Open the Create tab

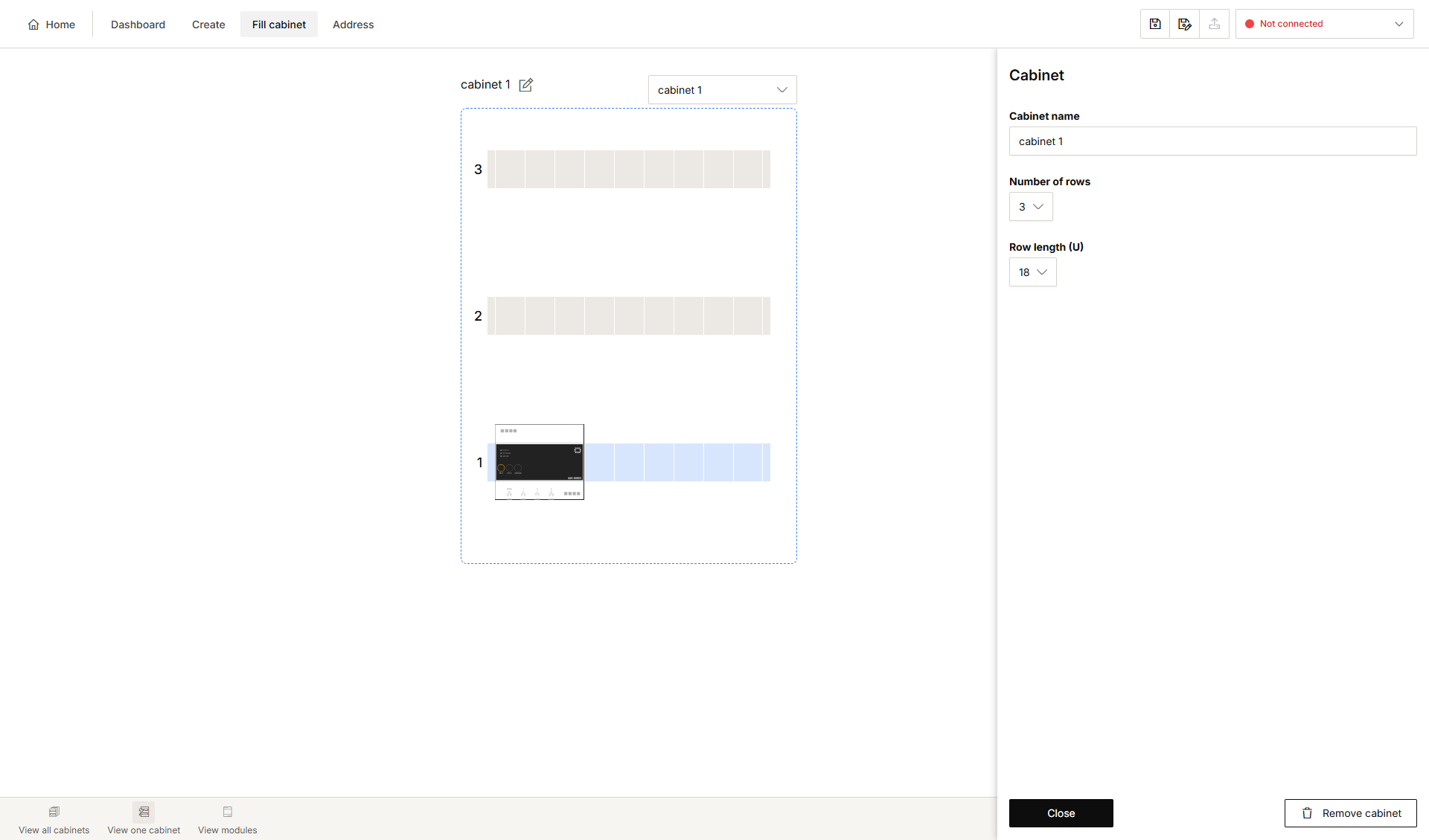pyautogui.click(x=208, y=25)
